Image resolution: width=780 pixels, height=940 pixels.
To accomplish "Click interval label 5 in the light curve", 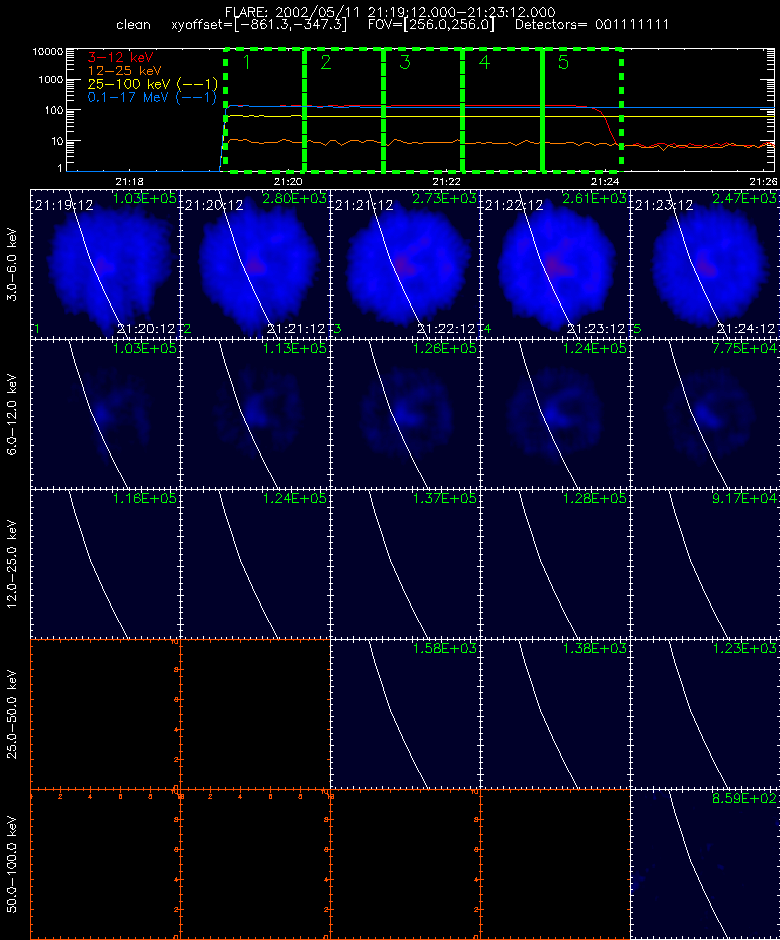I will [563, 62].
